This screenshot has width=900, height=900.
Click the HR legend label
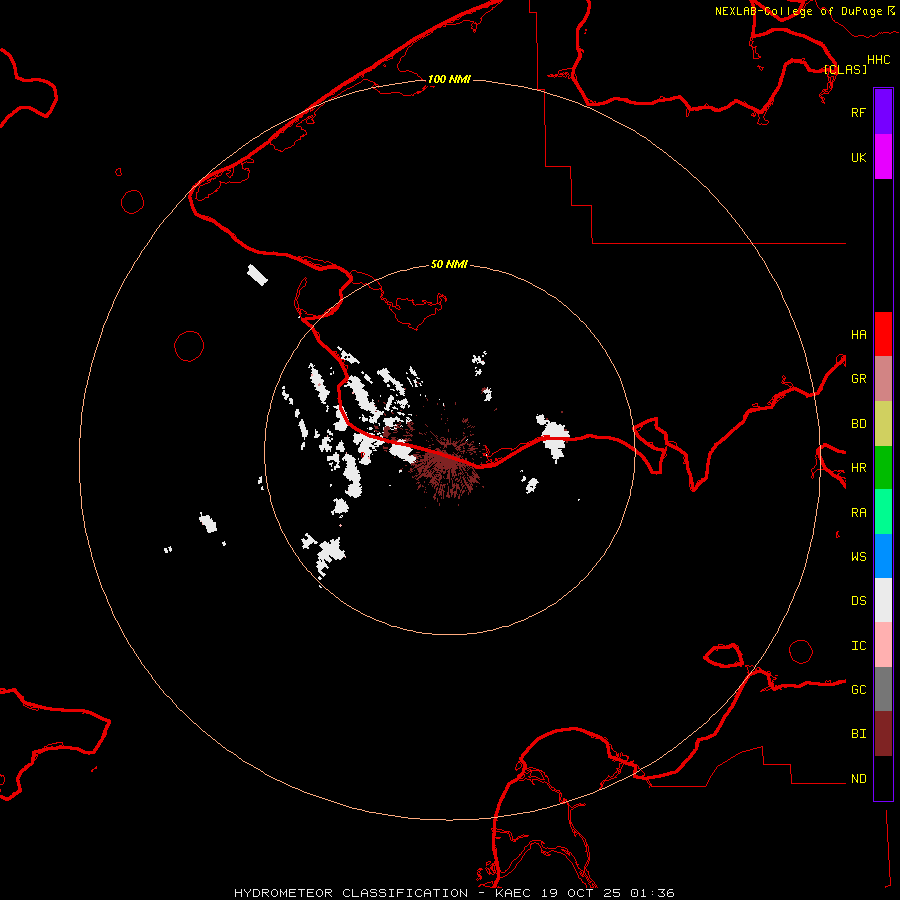(858, 468)
